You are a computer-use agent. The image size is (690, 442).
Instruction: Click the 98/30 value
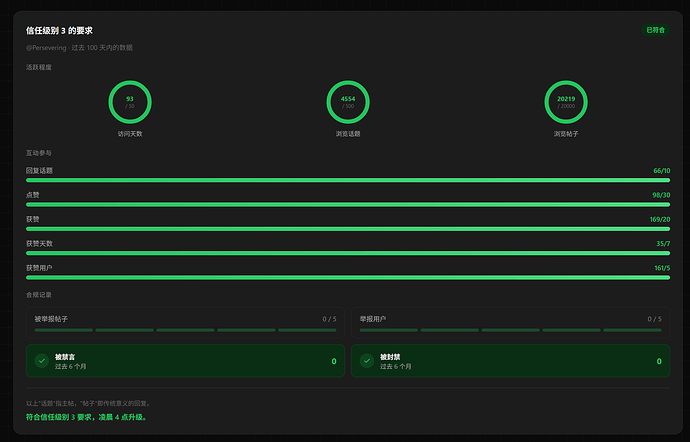[661, 195]
